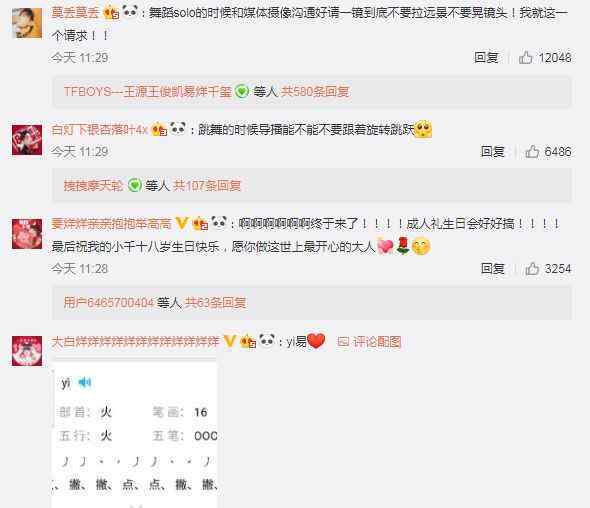Image resolution: width=590 pixels, height=508 pixels.
Task: Click 回复 on the 3254-likes comment
Action: point(492,269)
